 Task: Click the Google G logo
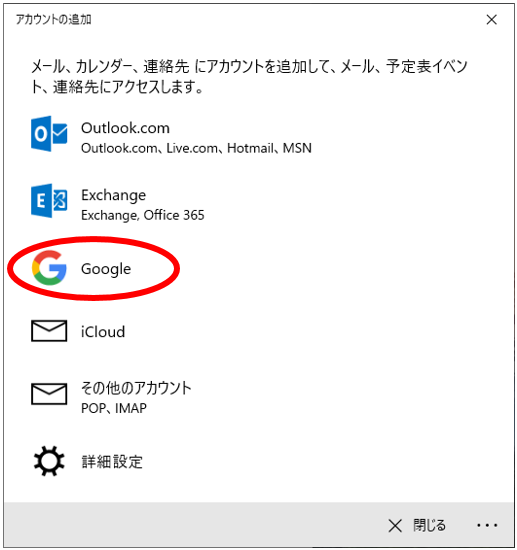click(49, 268)
